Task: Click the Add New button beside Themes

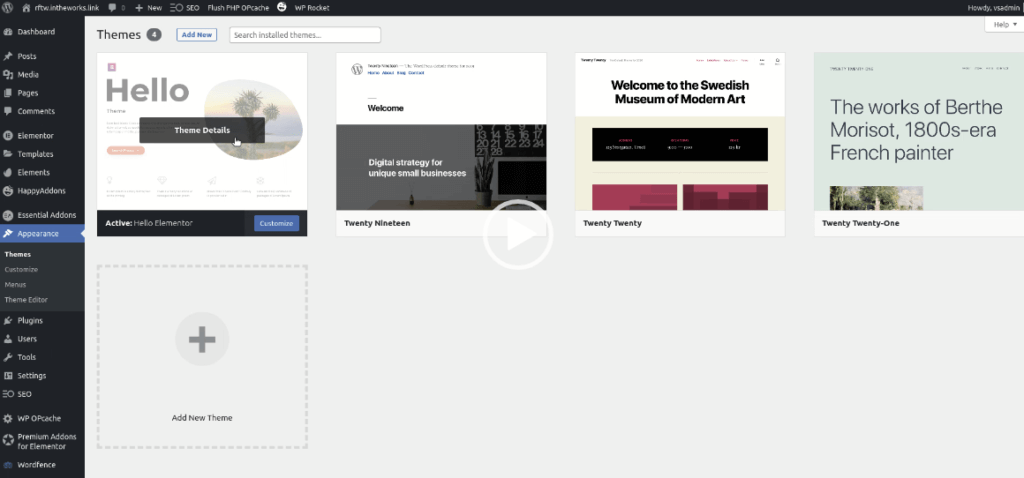Action: tap(197, 35)
